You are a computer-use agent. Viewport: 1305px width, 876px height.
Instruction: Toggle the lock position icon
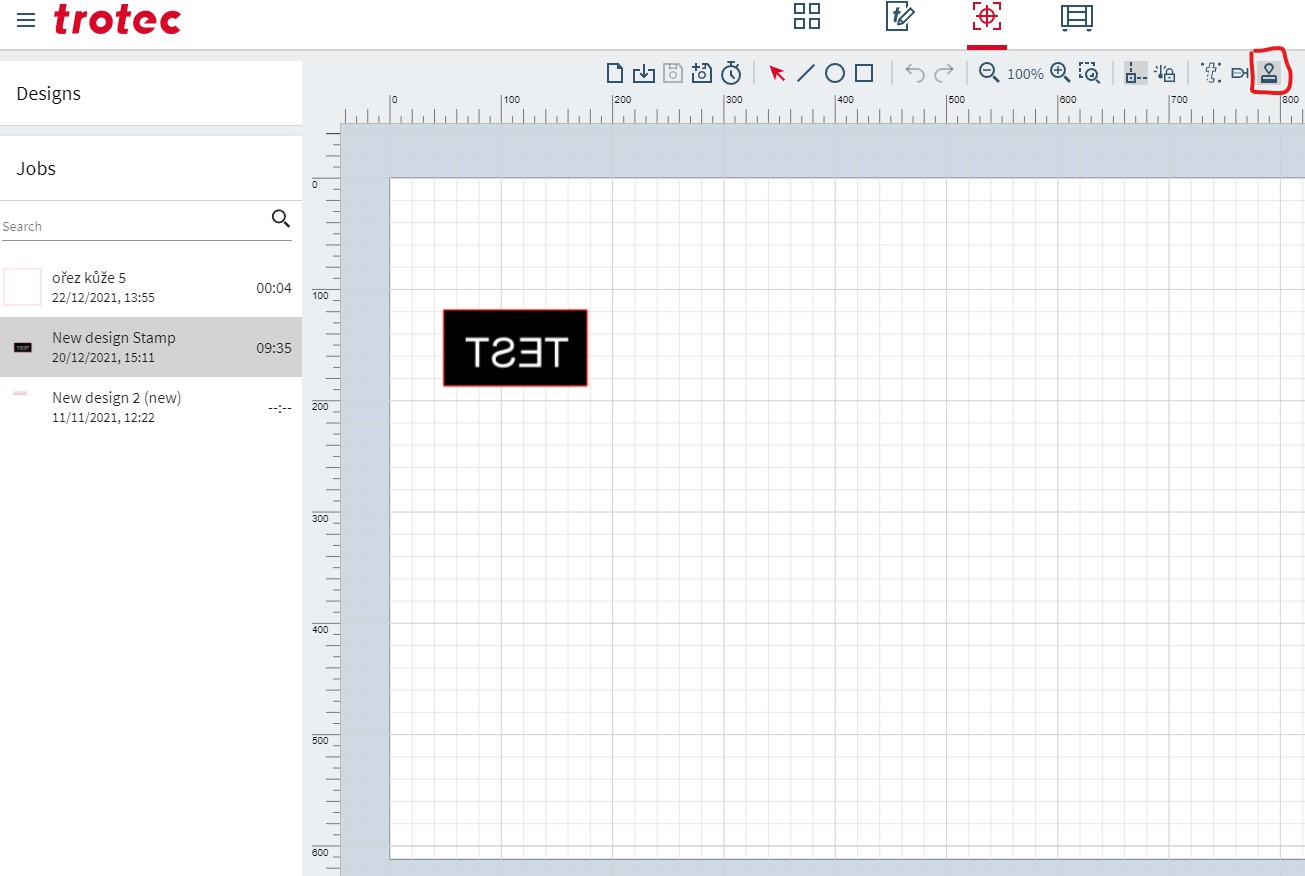click(x=1165, y=73)
